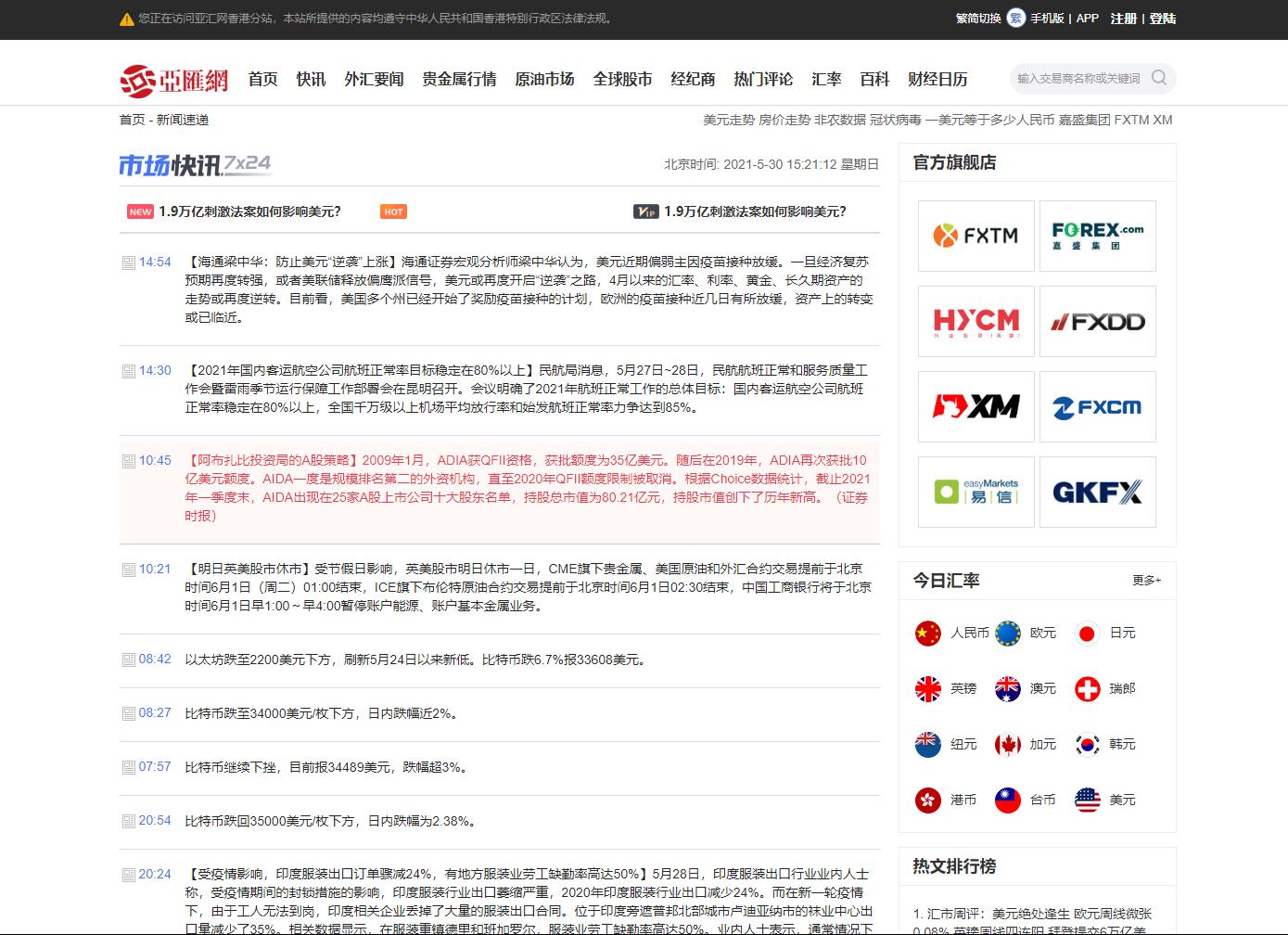Screen dimensions: 1288x935
Task: Click the EU flag for 欧元
Action: (x=1007, y=633)
